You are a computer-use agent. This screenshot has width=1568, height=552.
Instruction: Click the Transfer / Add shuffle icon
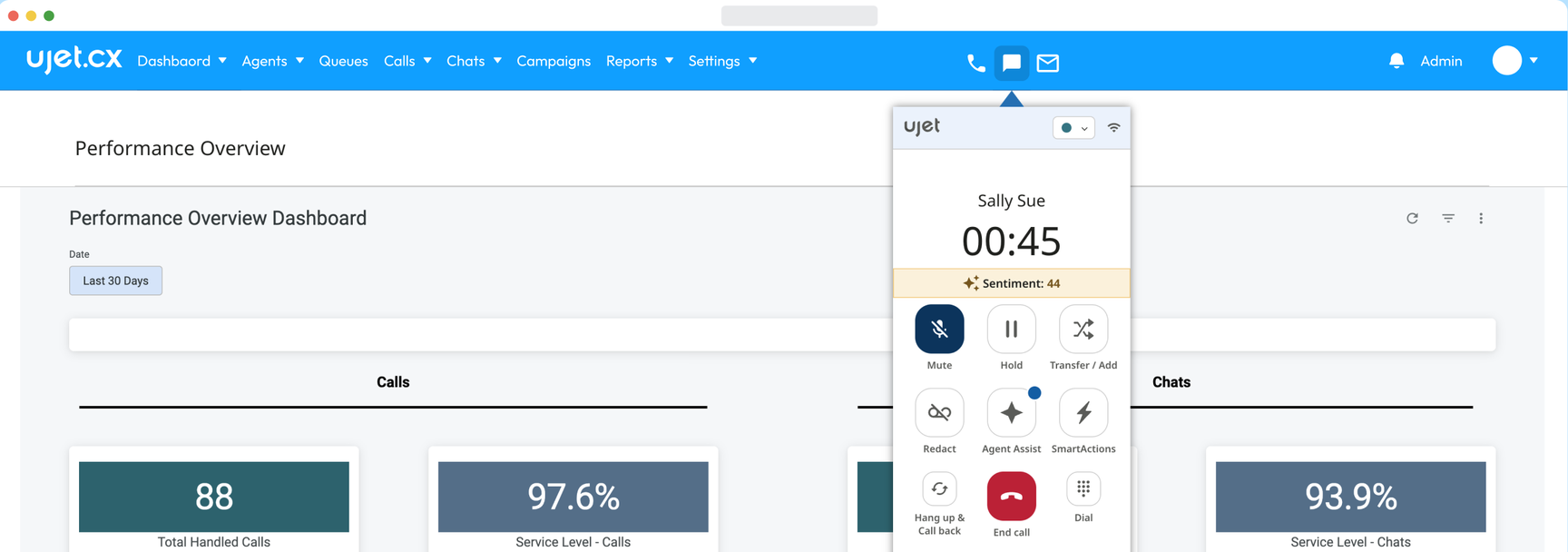tap(1083, 329)
